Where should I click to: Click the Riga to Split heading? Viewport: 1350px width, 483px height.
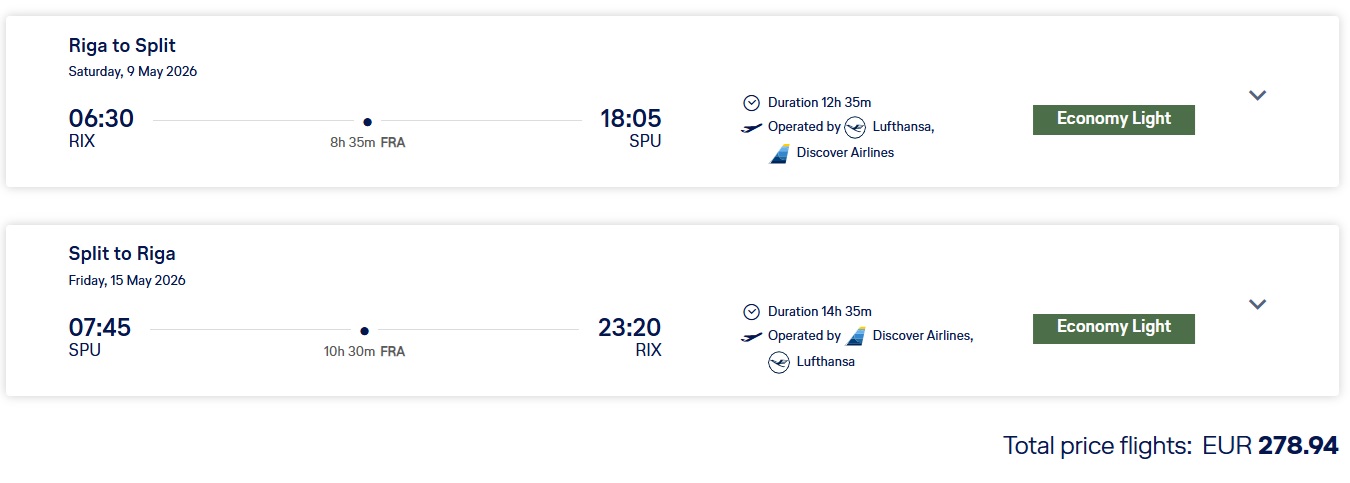point(122,46)
